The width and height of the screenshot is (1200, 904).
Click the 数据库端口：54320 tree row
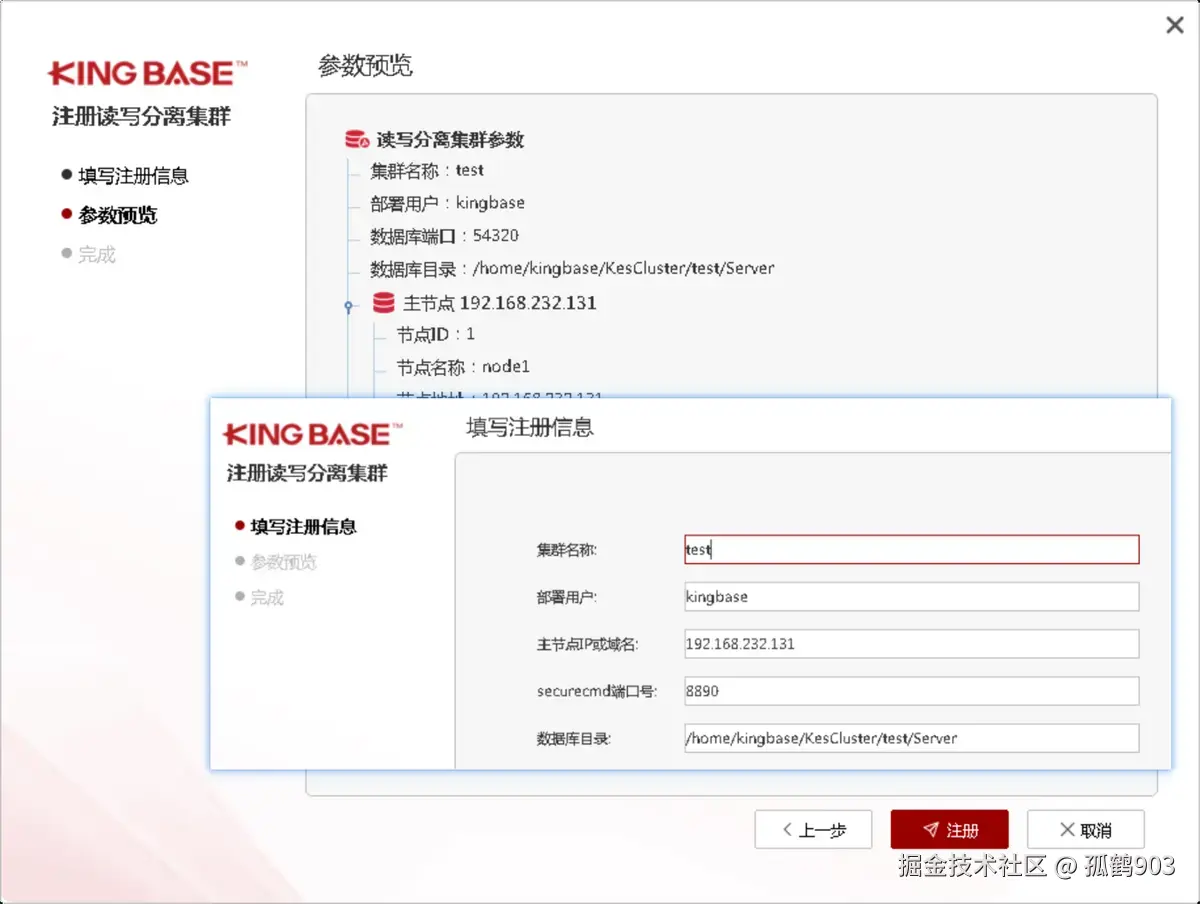click(x=444, y=236)
